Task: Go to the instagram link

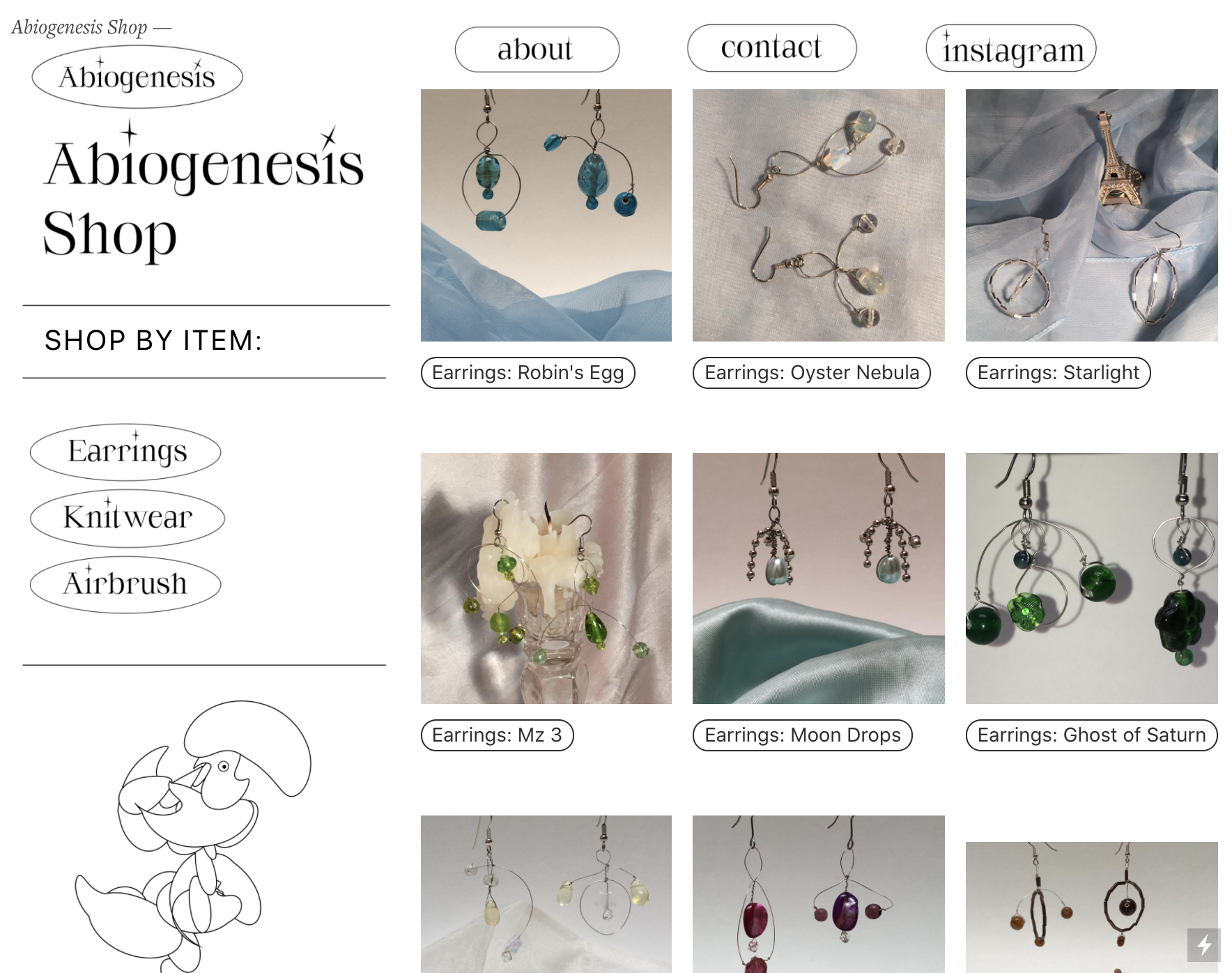Action: pyautogui.click(x=1011, y=48)
